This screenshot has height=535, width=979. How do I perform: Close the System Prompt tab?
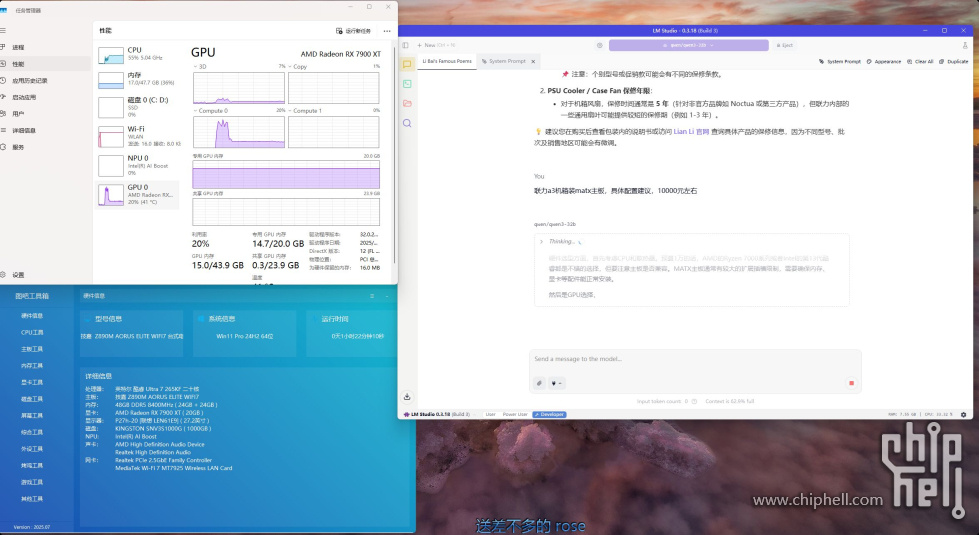click(533, 61)
